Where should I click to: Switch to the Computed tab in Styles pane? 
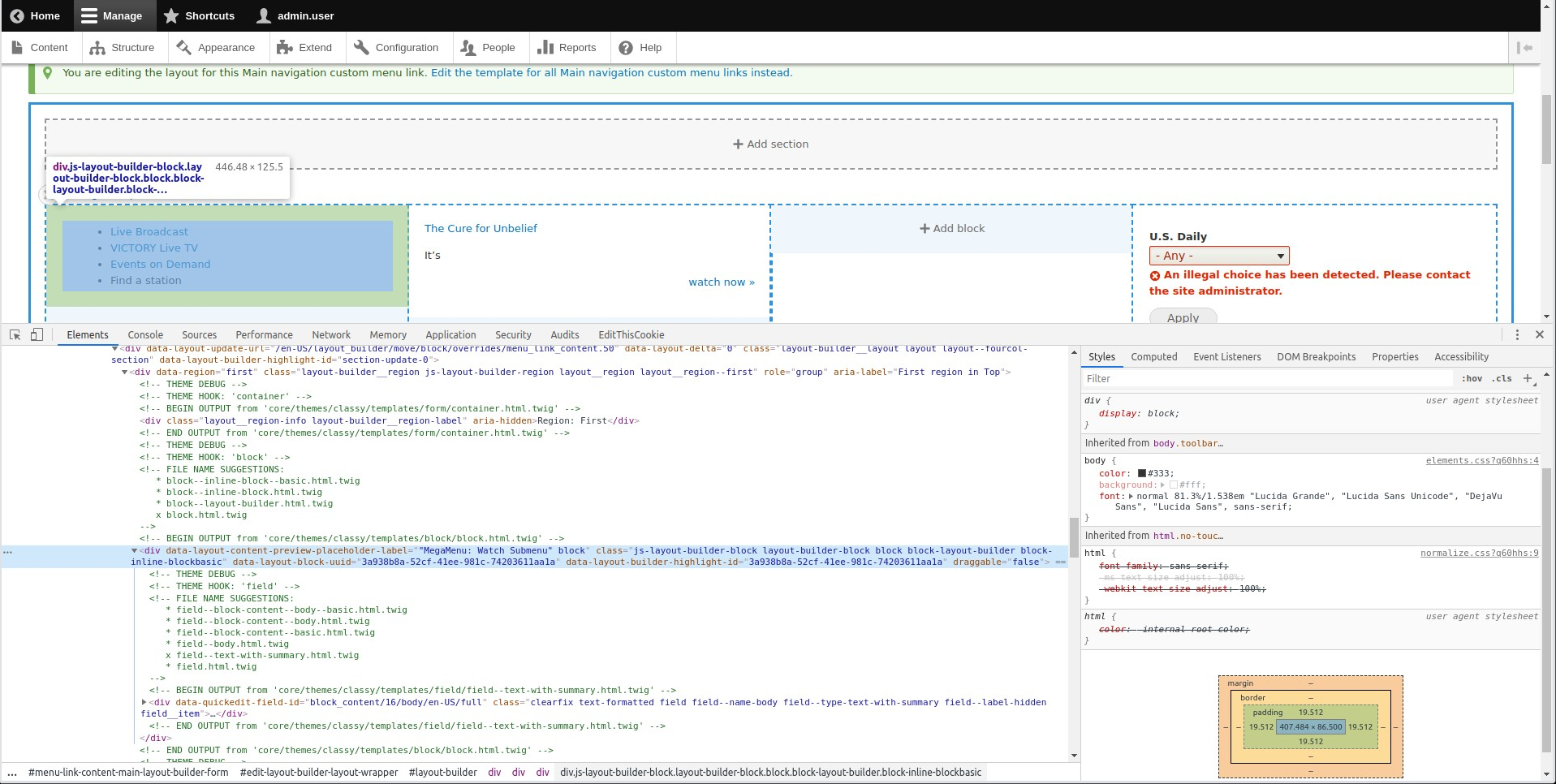pyautogui.click(x=1153, y=356)
